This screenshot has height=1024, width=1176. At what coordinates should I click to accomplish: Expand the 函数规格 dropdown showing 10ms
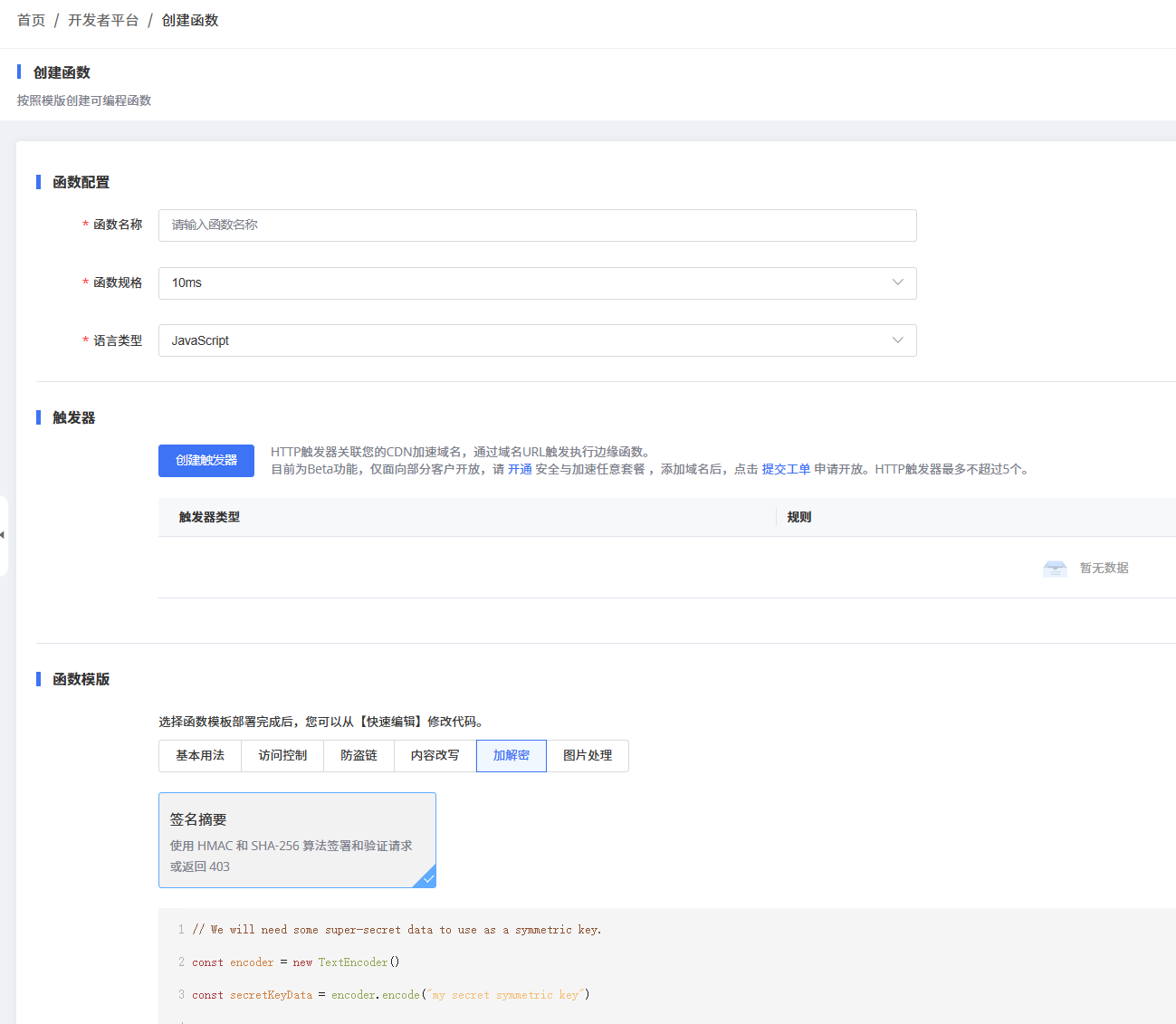[537, 283]
